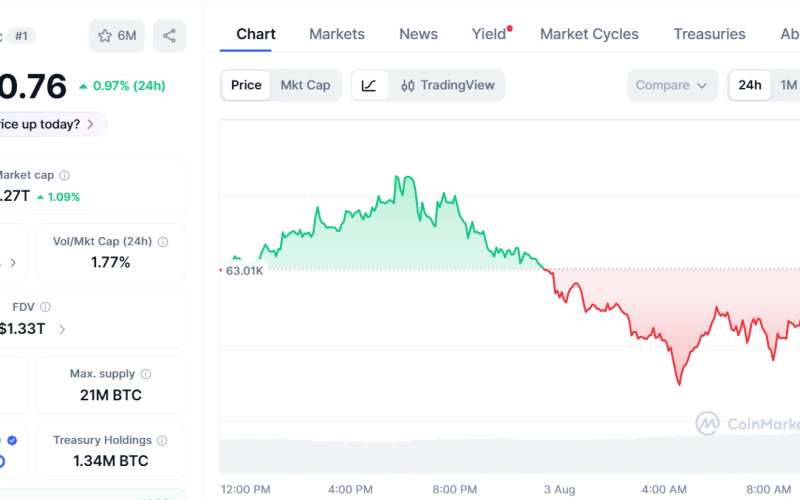Switch to the line chart icon

pyautogui.click(x=369, y=85)
